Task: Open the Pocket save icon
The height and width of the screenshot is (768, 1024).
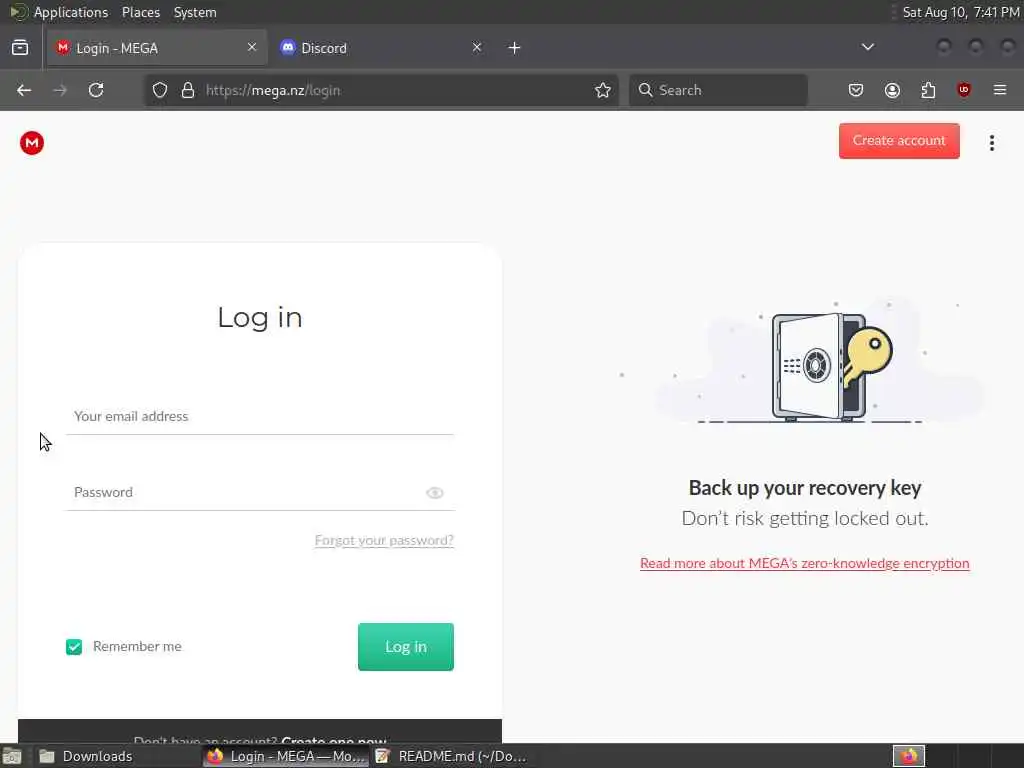Action: coord(856,90)
